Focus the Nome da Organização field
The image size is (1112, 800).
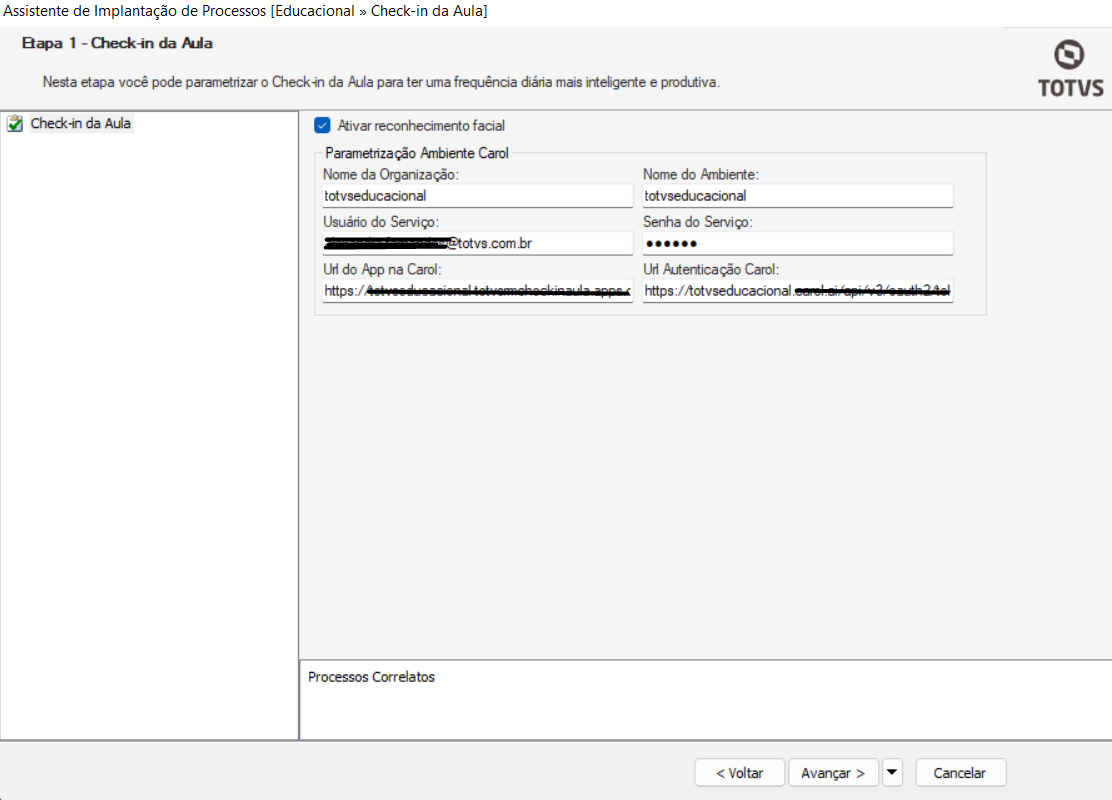tap(477, 196)
